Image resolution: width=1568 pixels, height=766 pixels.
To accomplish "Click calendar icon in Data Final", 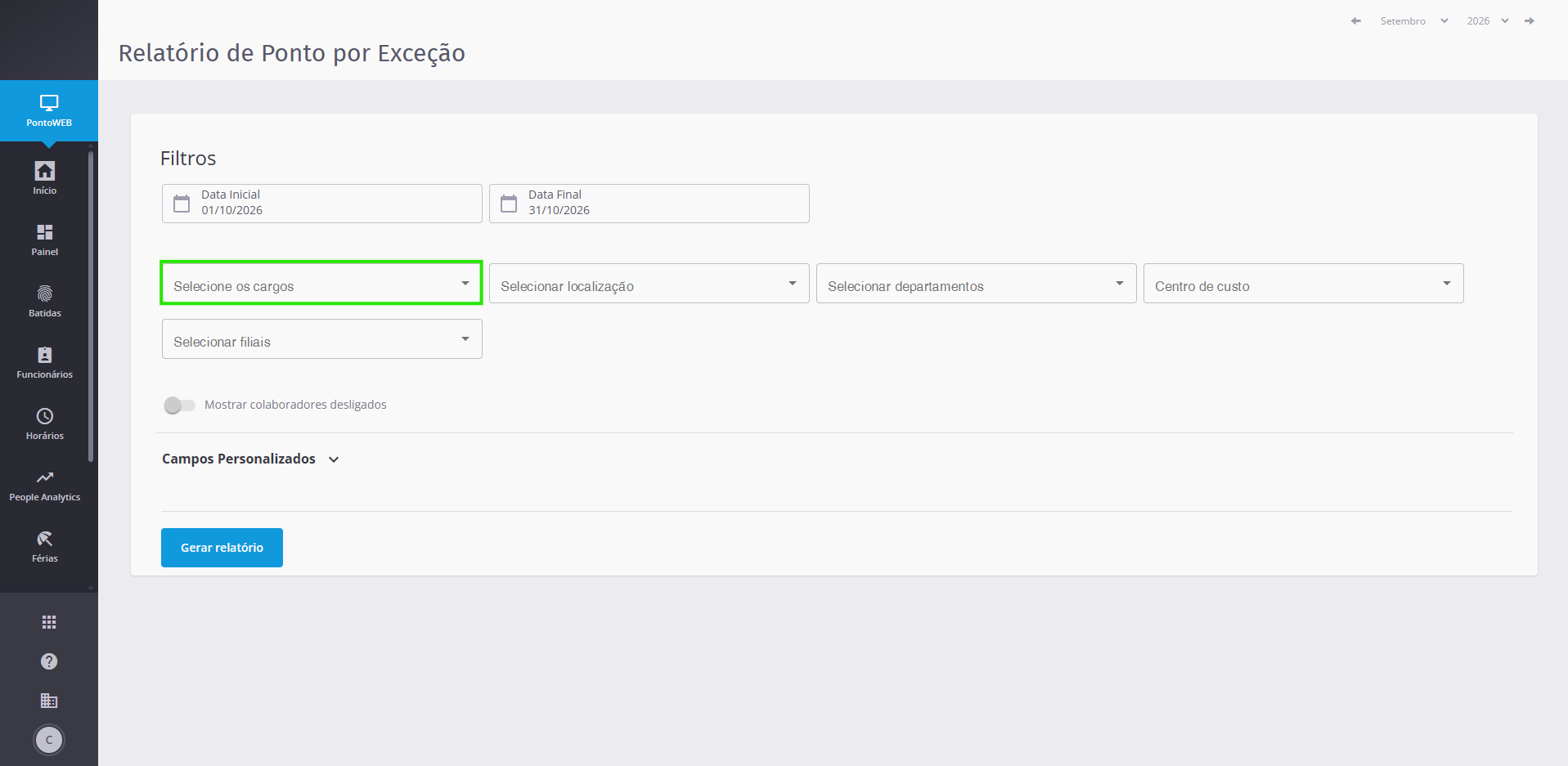I will pos(509,203).
